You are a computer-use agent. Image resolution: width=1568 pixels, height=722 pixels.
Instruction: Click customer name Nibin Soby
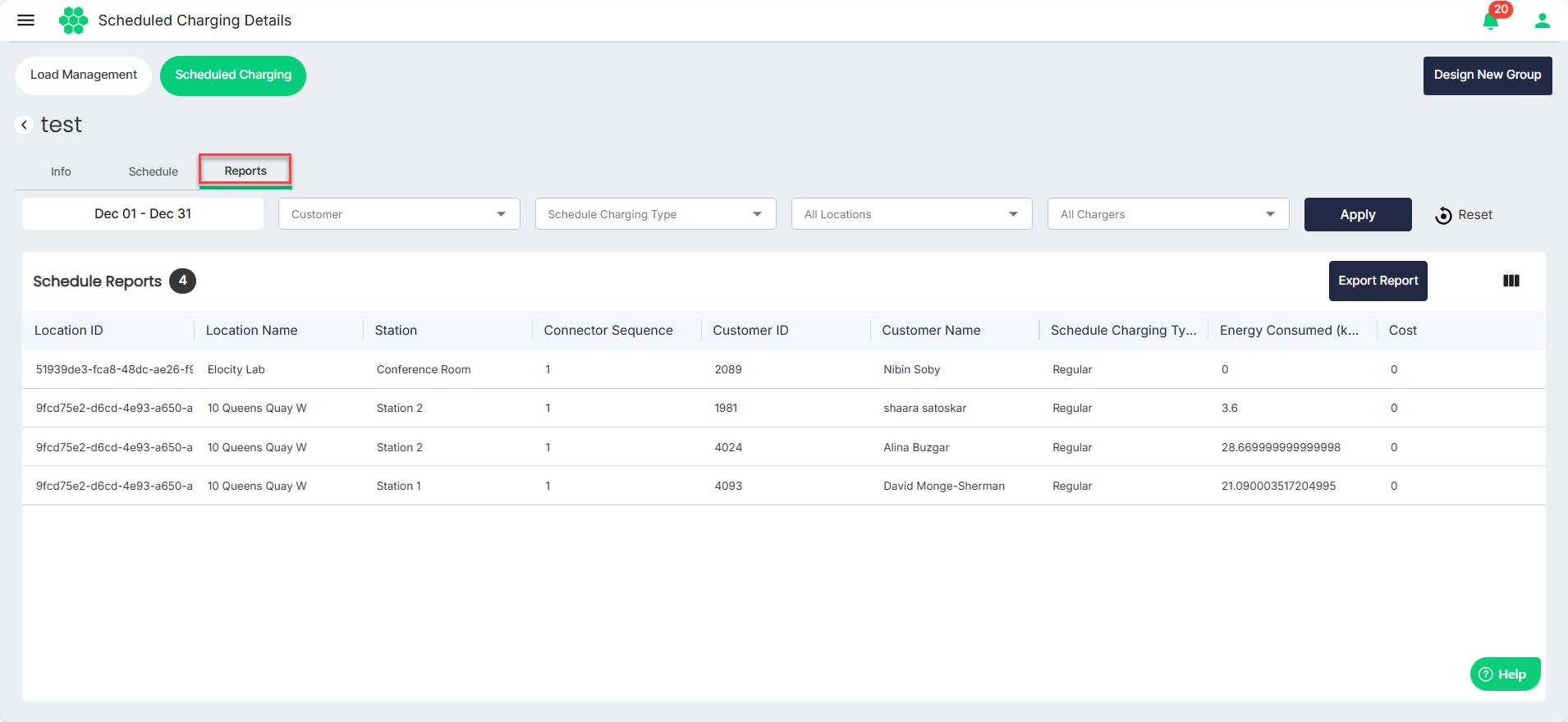(912, 369)
